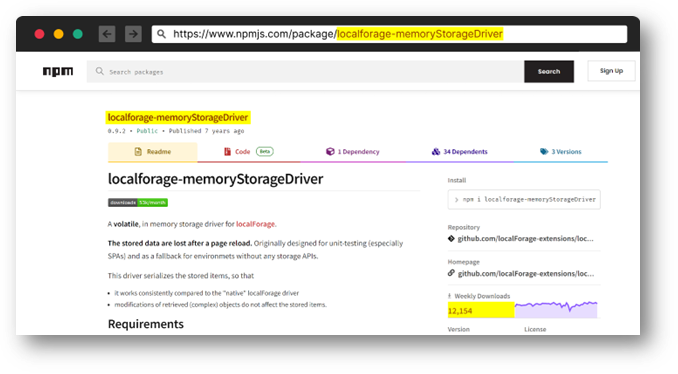Image resolution: width=678 pixels, height=374 pixels.
Task: Click the weekly downloads sparkline chart
Action: tap(556, 309)
